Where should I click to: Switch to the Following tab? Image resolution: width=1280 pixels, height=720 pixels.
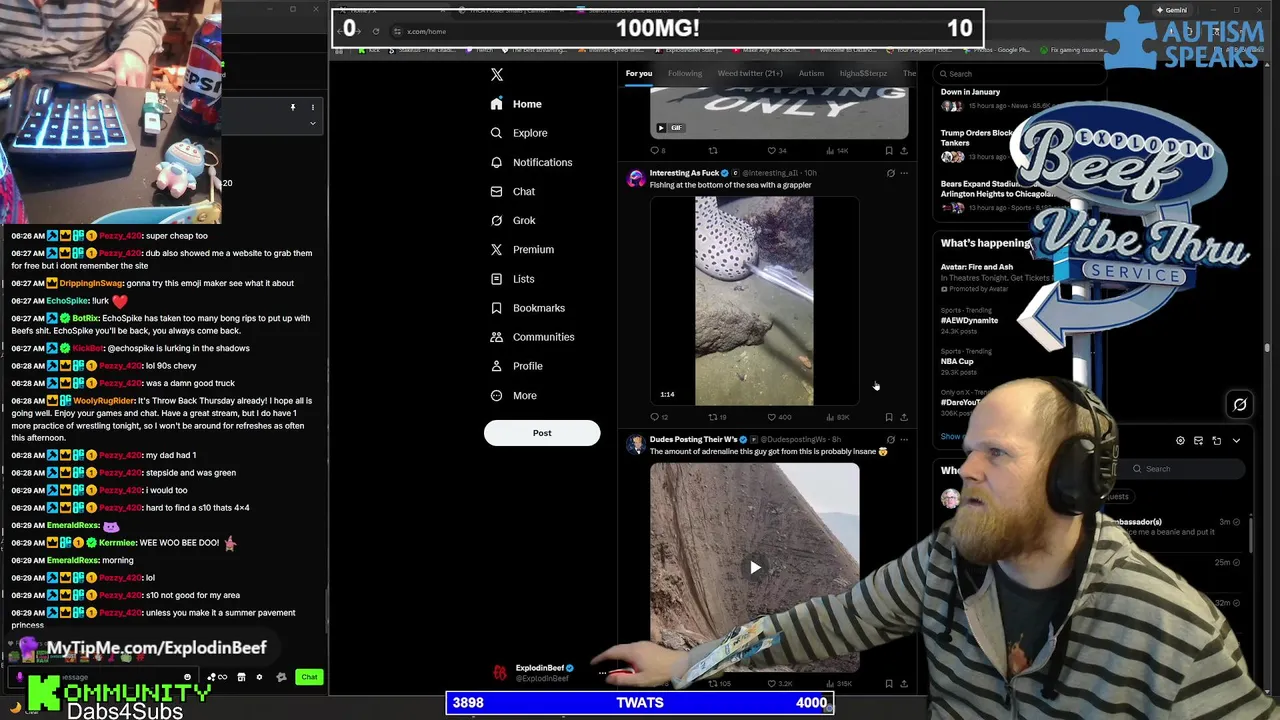[685, 73]
